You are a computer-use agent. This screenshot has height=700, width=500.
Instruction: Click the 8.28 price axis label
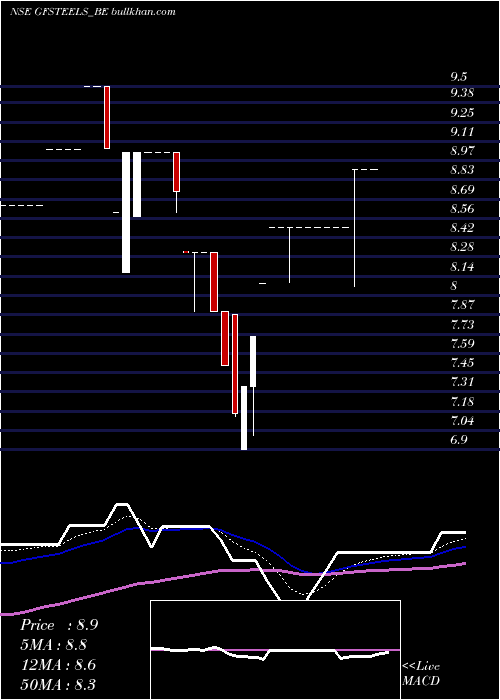(x=462, y=247)
